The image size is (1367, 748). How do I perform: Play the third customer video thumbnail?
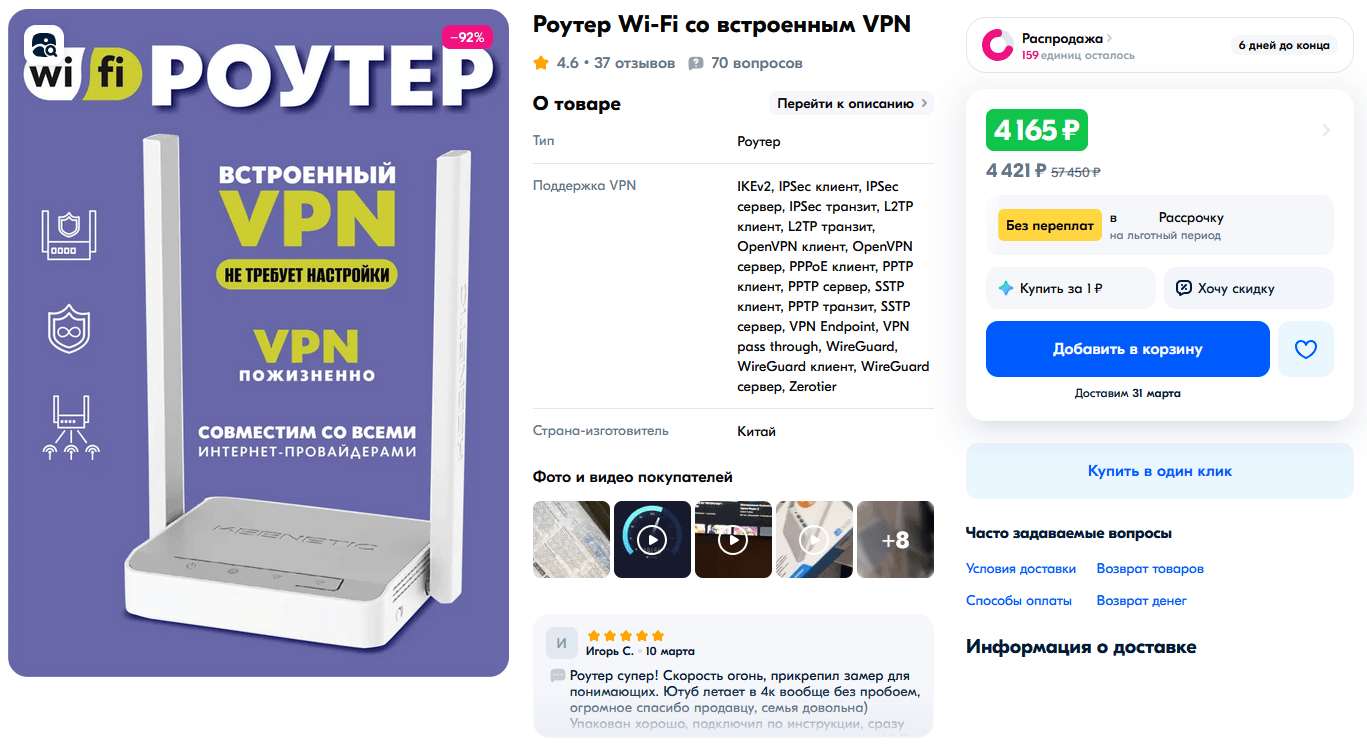click(733, 540)
